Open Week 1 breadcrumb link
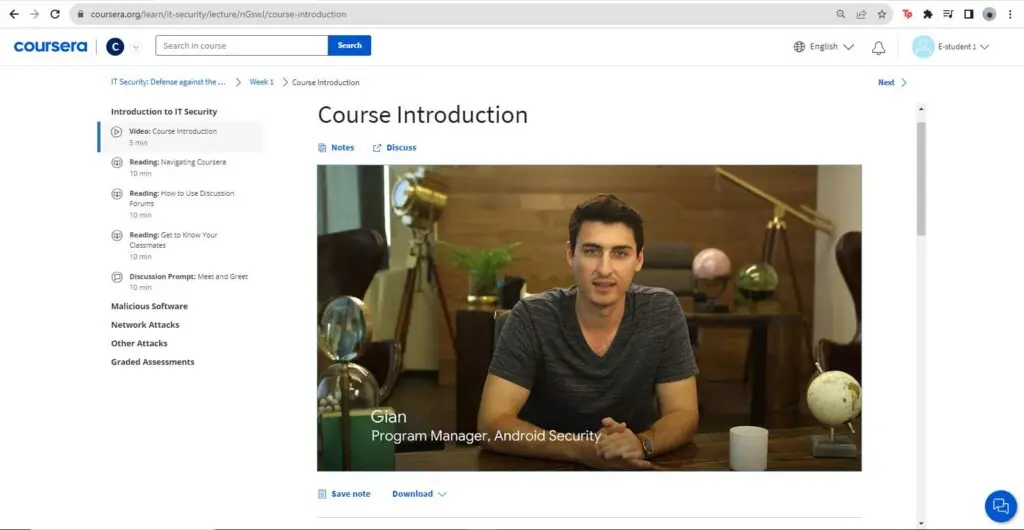Viewport: 1024px width, 530px height. (262, 82)
